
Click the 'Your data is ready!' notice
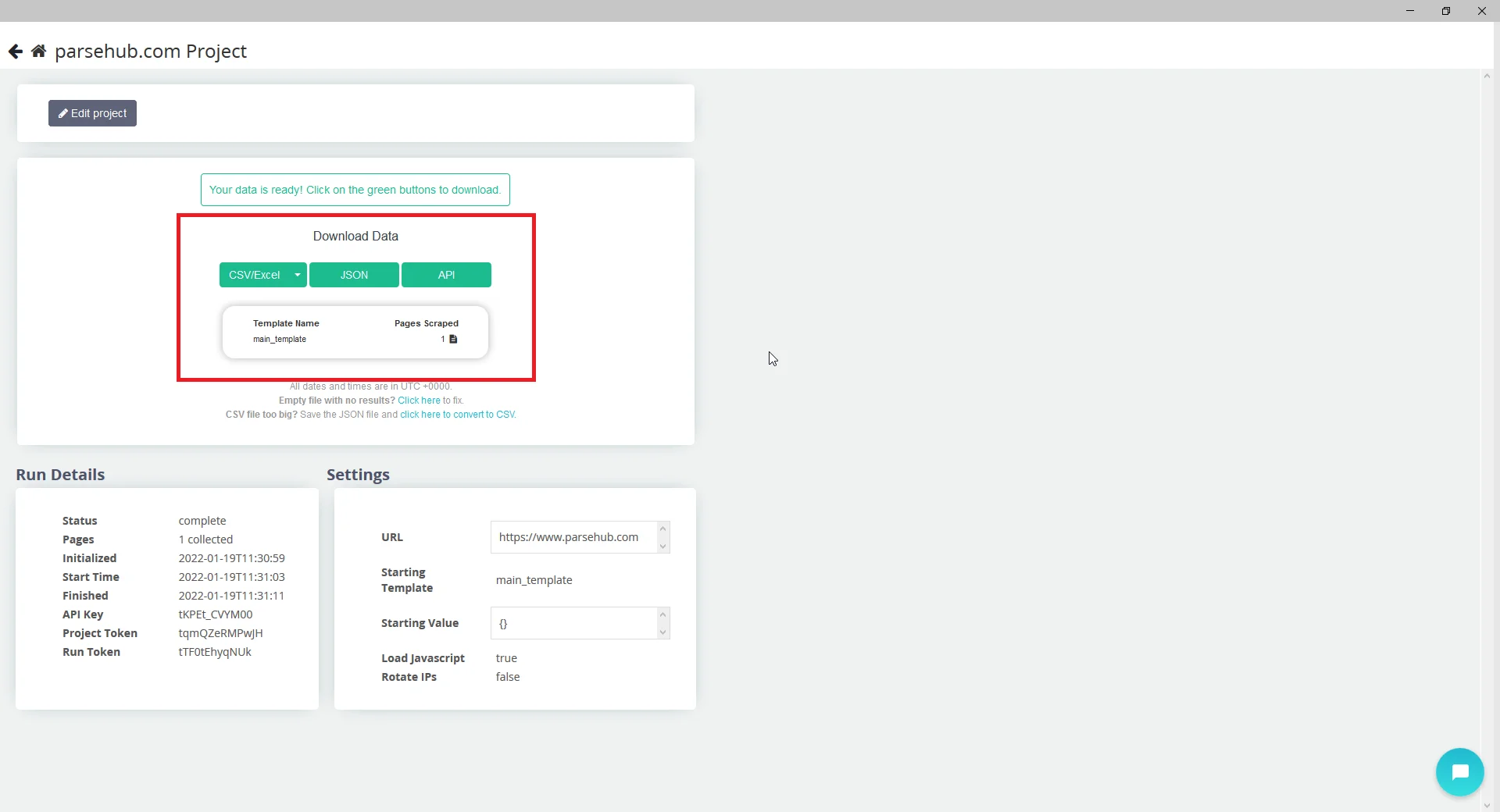pos(355,190)
